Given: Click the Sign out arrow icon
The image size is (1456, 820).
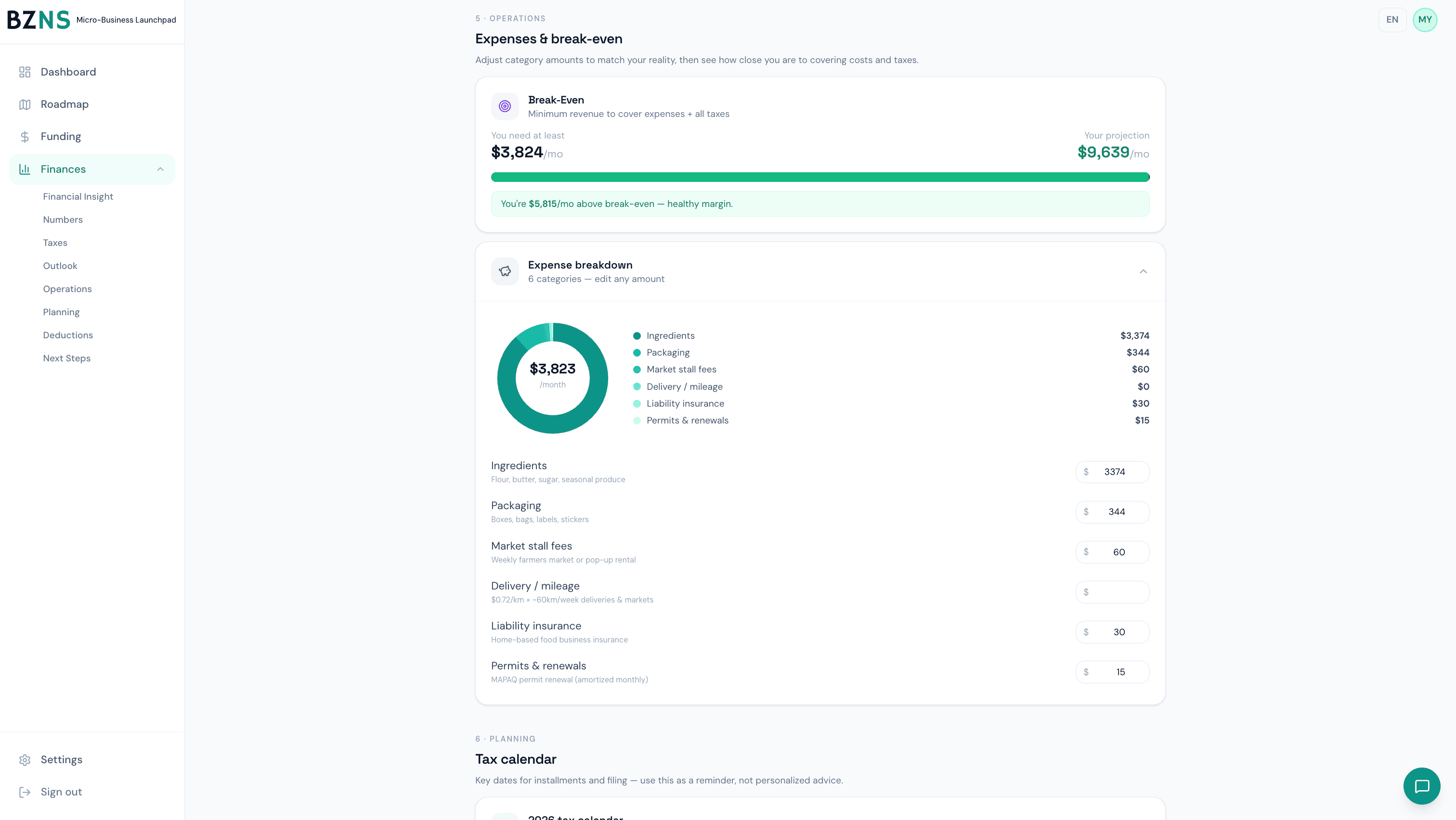Looking at the screenshot, I should click(x=25, y=792).
